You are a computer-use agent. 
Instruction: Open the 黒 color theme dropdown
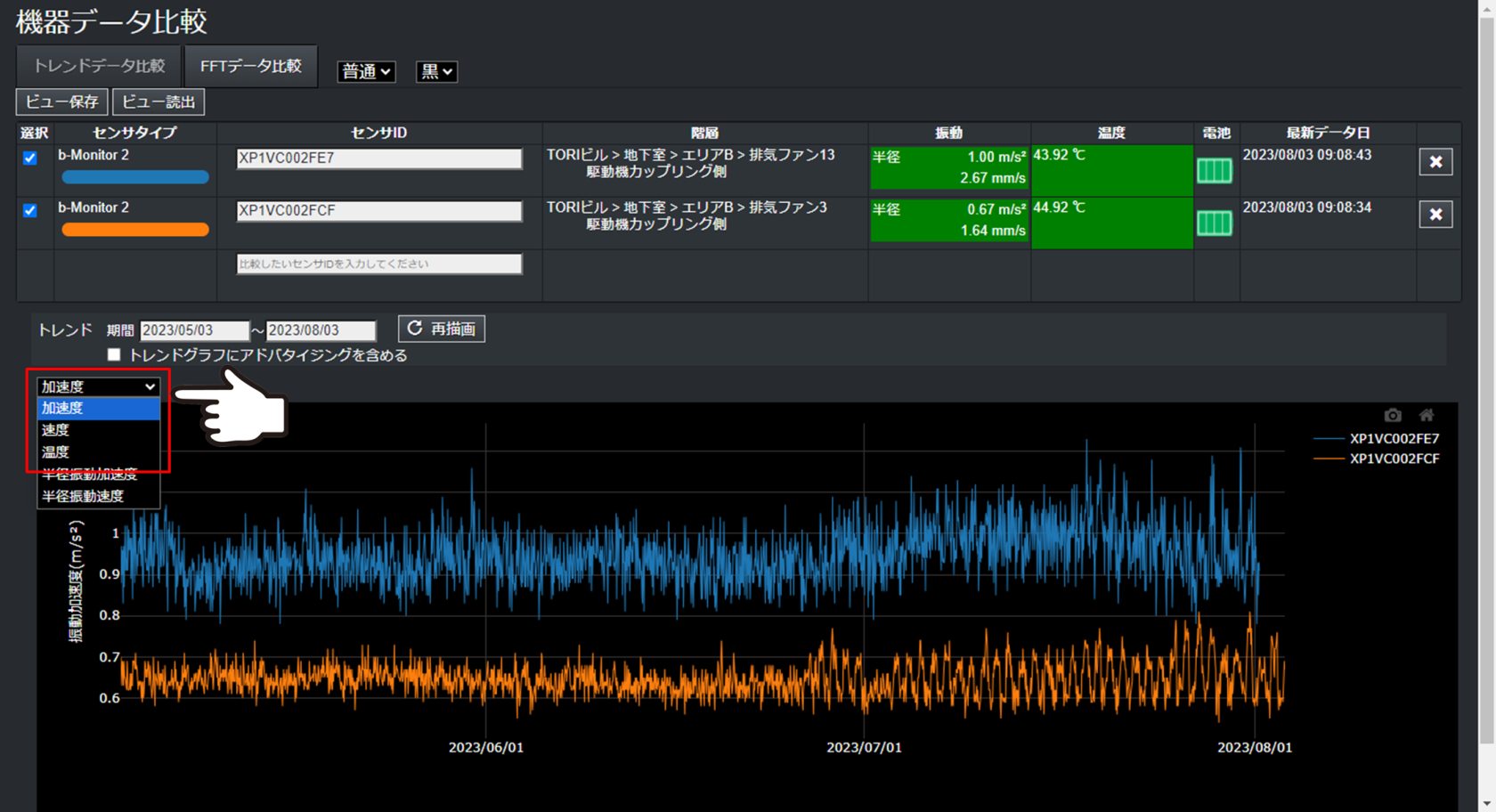[x=436, y=71]
